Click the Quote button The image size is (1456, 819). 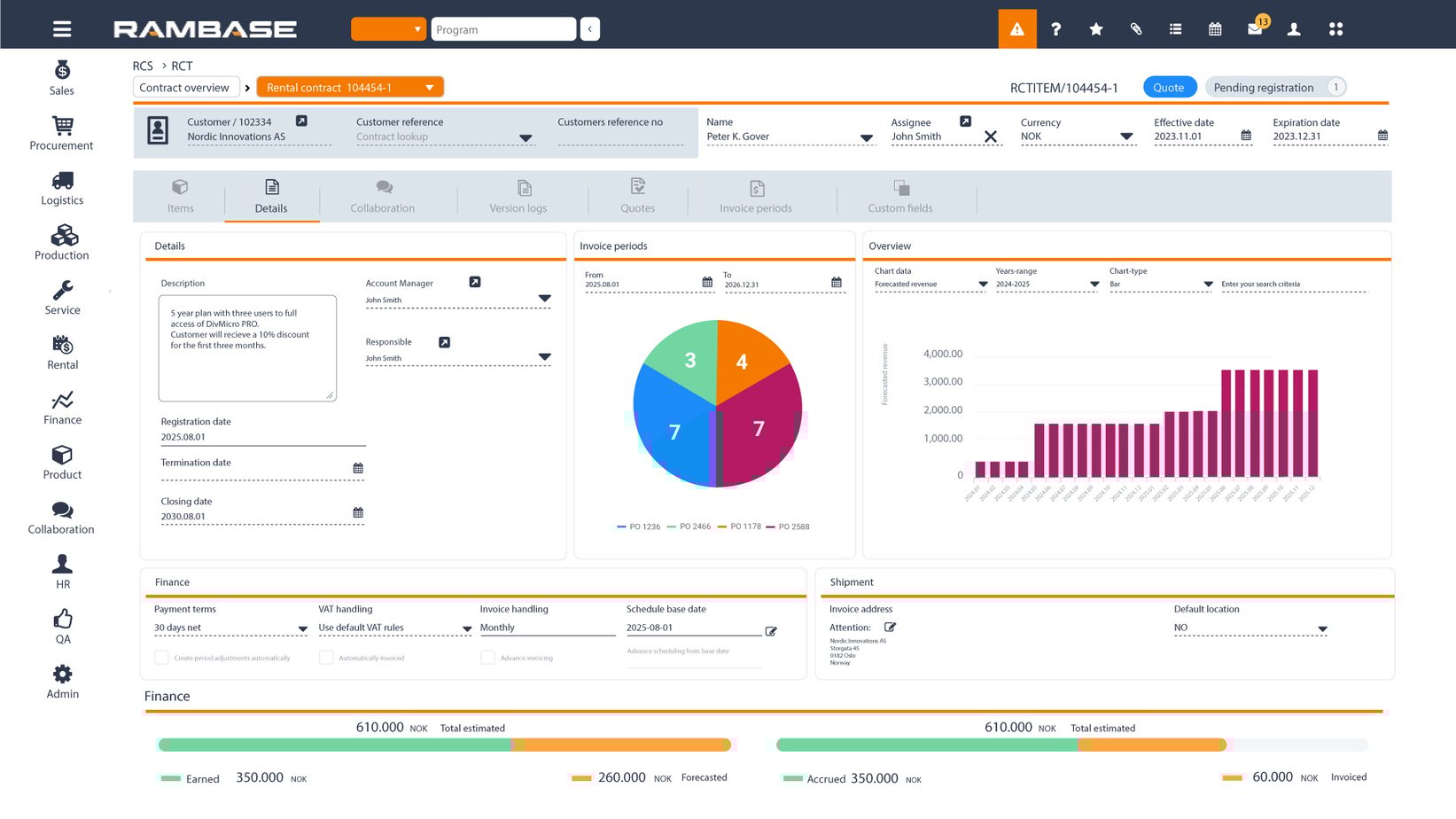(x=1169, y=87)
